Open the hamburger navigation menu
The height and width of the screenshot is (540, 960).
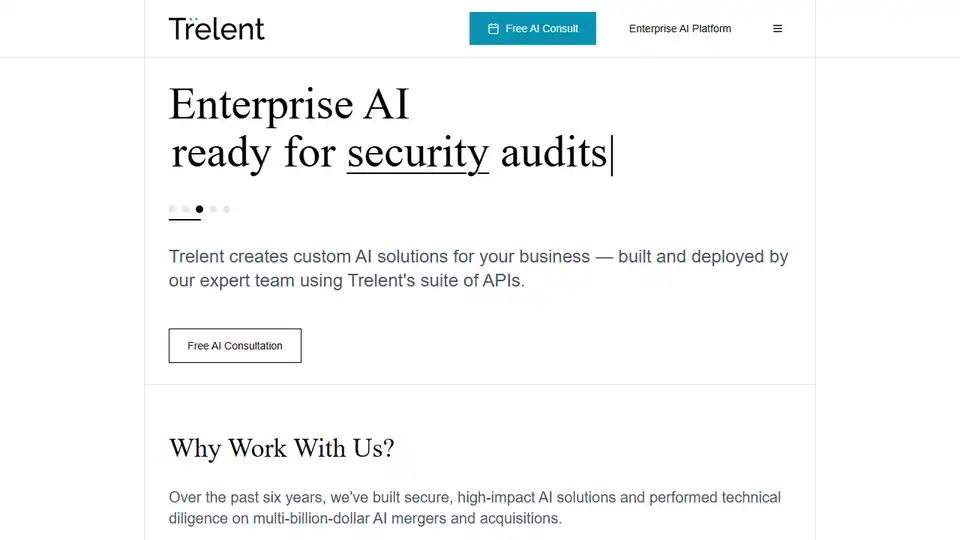[x=777, y=29]
